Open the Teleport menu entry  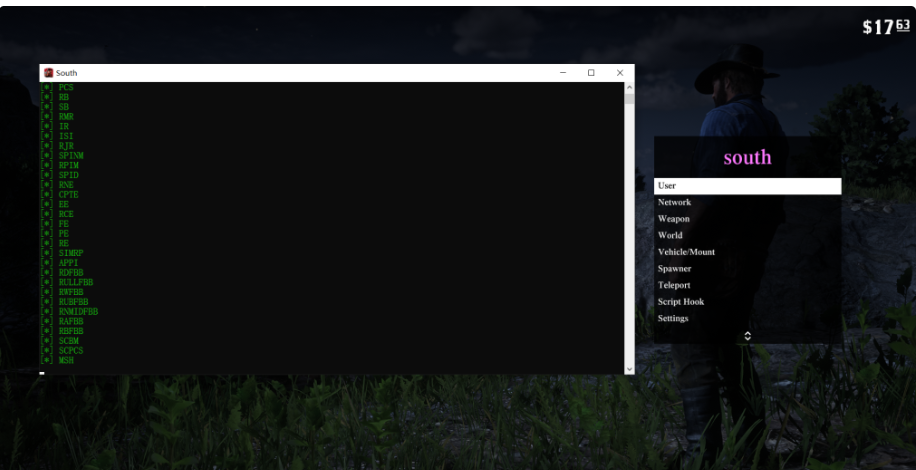pyautogui.click(x=747, y=285)
